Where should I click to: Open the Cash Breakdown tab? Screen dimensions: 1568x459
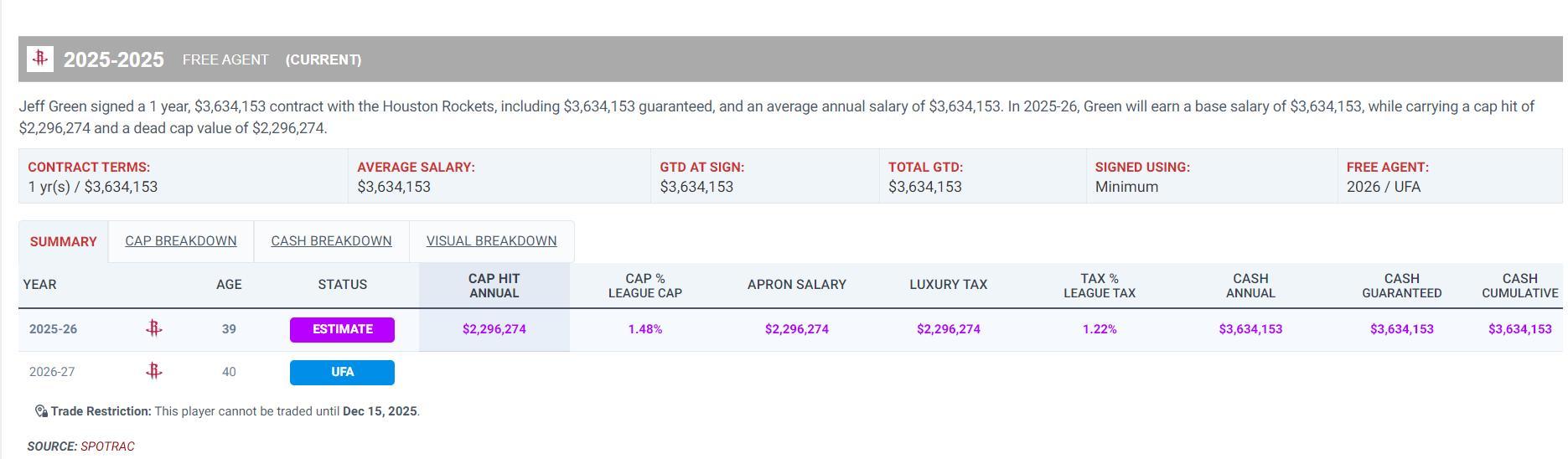[331, 241]
